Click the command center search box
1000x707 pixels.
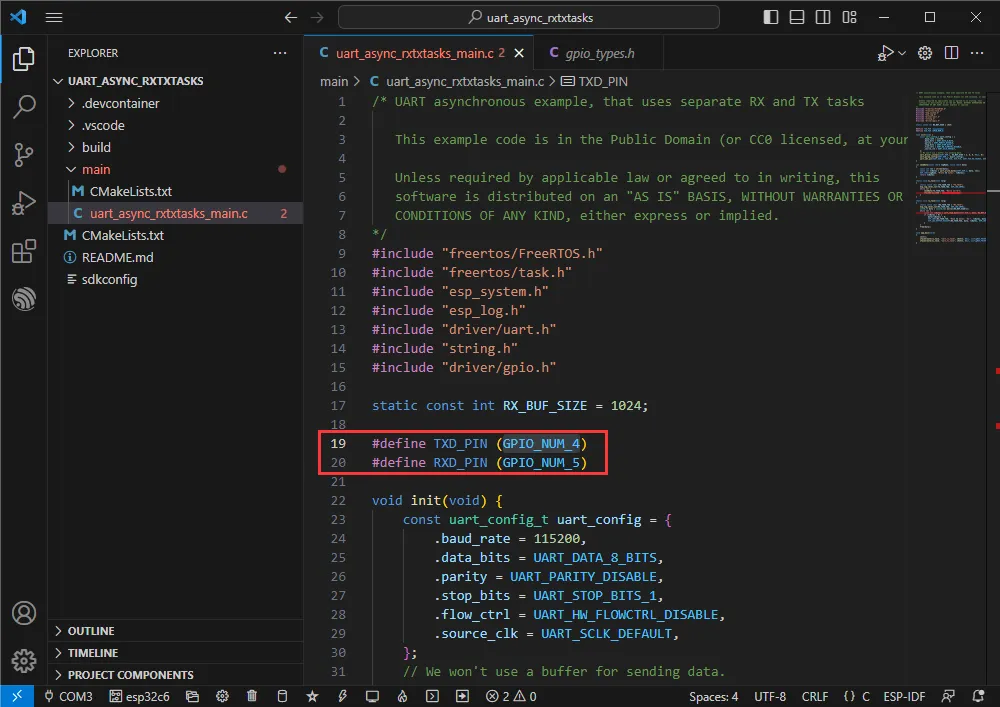[x=528, y=18]
